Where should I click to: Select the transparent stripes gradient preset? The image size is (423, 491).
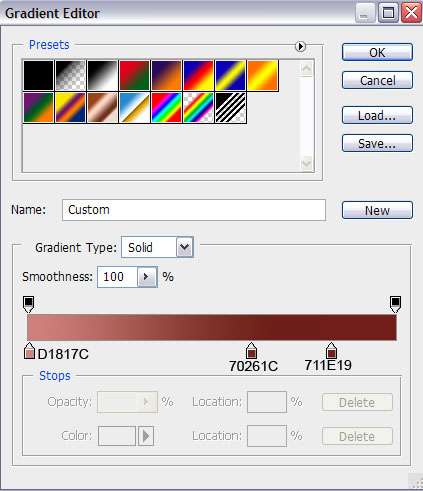pos(231,108)
